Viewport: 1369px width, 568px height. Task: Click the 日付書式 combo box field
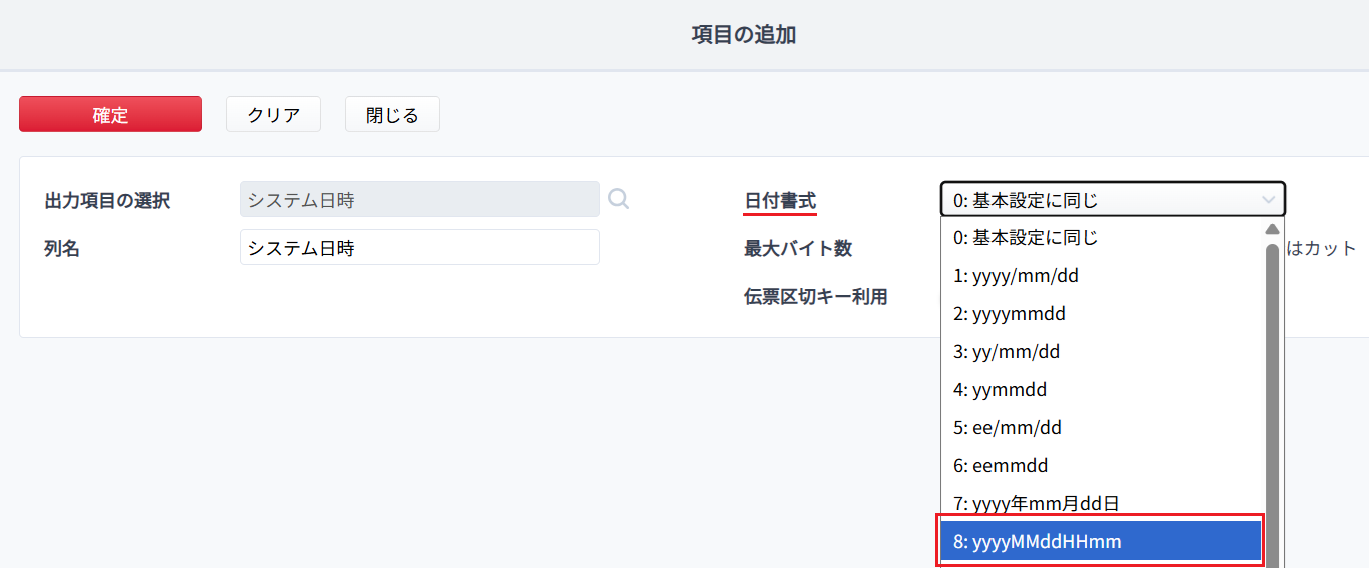(1112, 200)
